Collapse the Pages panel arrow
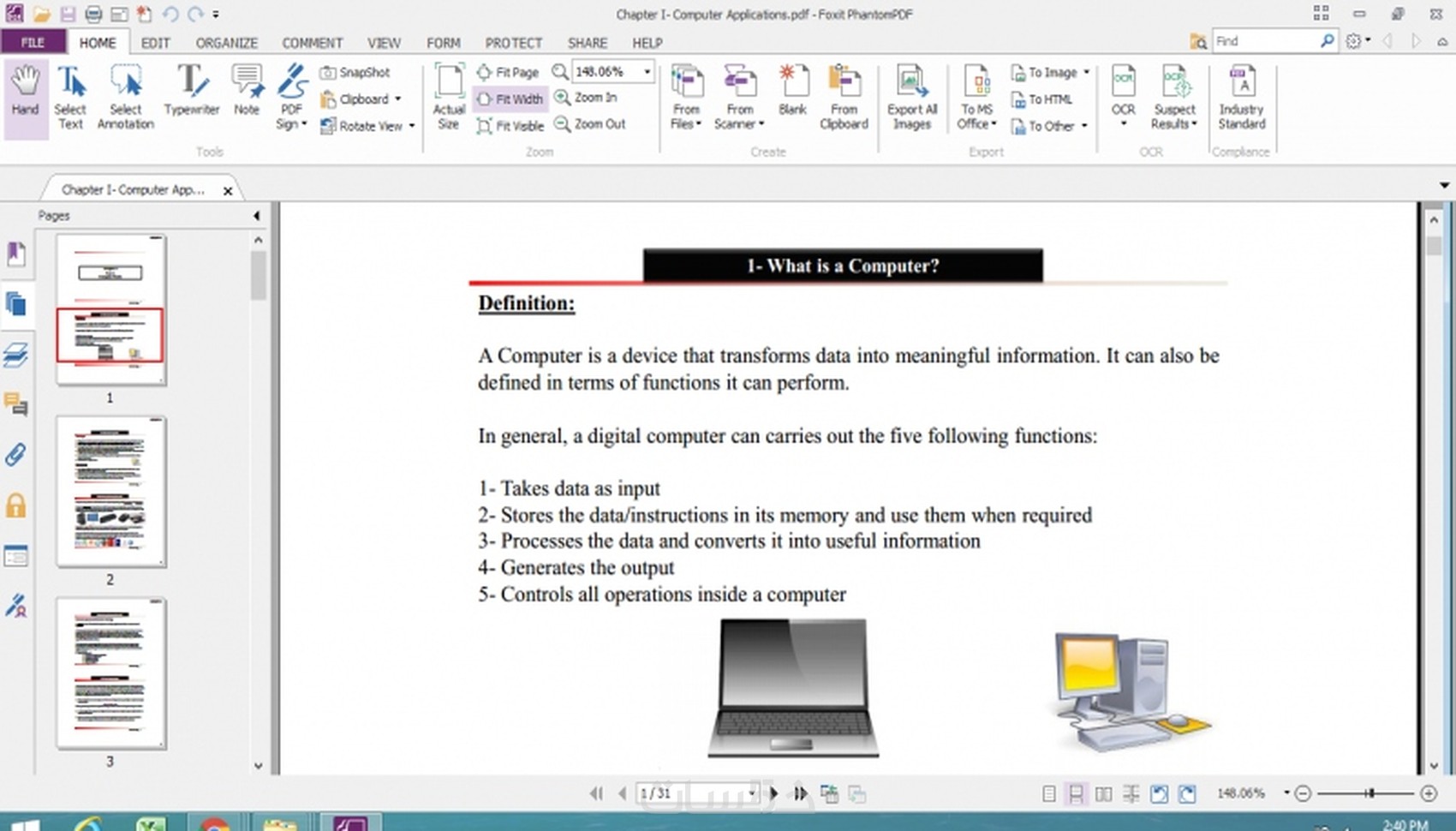Screen dimensions: 1456x831 coord(256,216)
